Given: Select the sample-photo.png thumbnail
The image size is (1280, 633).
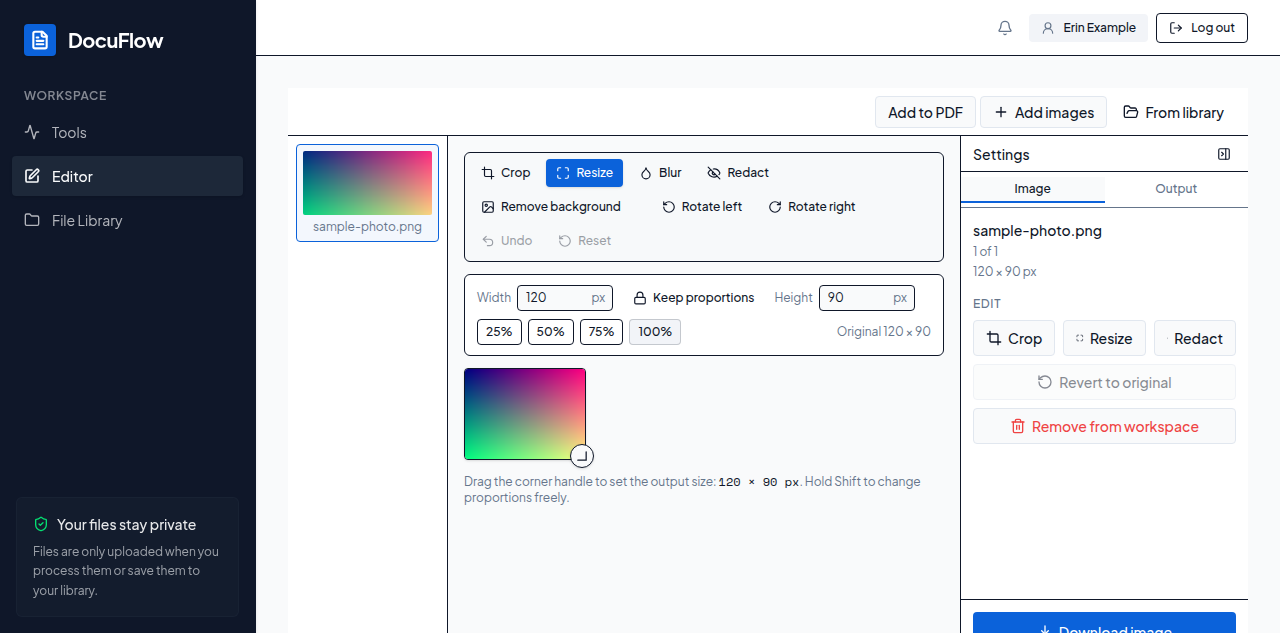Looking at the screenshot, I should [367, 193].
